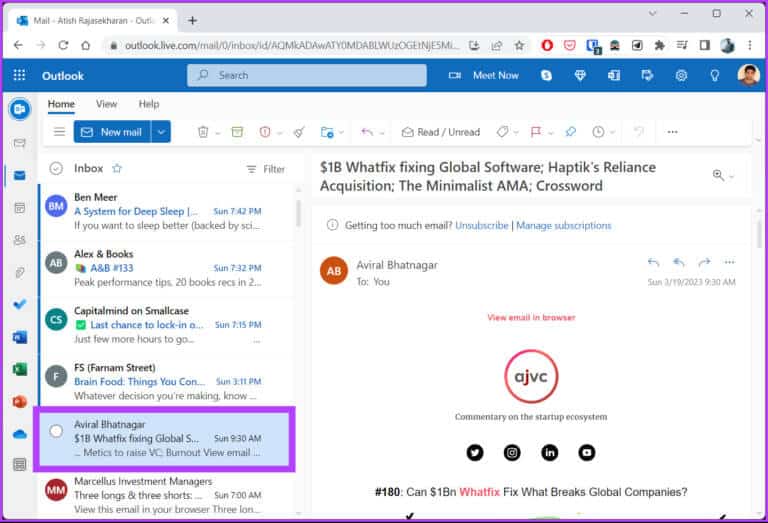
Task: Open the Alex & Books A&B #133 email
Action: pyautogui.click(x=167, y=268)
